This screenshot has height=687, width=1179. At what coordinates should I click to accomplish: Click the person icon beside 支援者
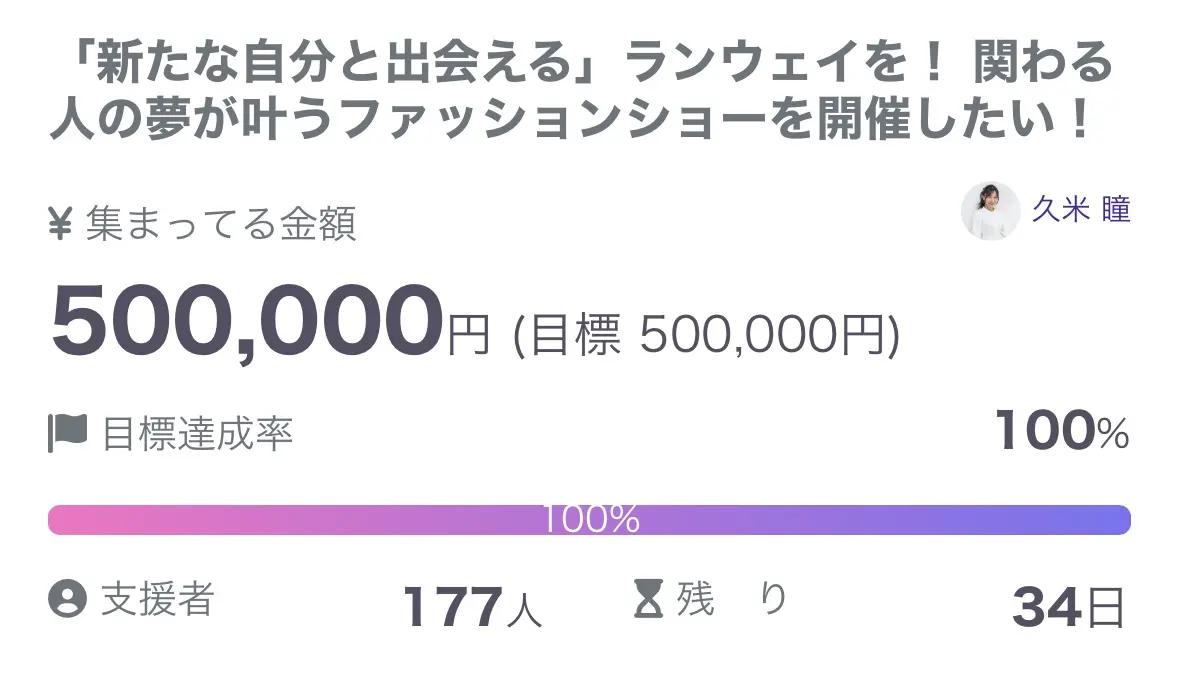68,599
